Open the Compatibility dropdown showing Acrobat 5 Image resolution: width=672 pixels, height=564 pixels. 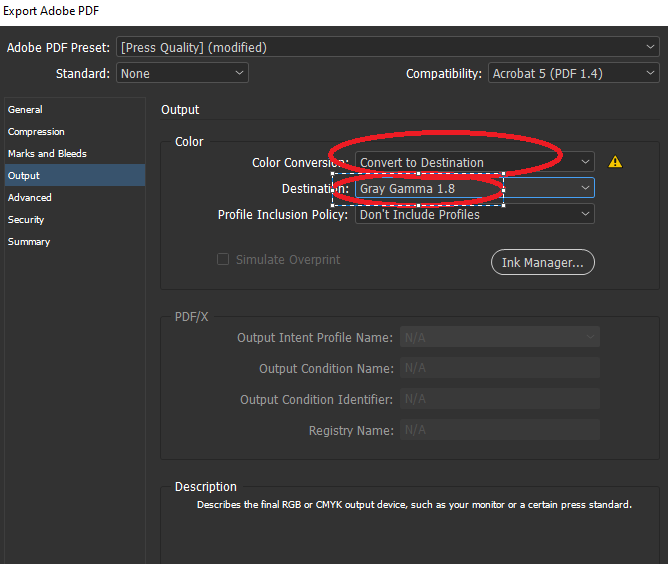tap(573, 73)
